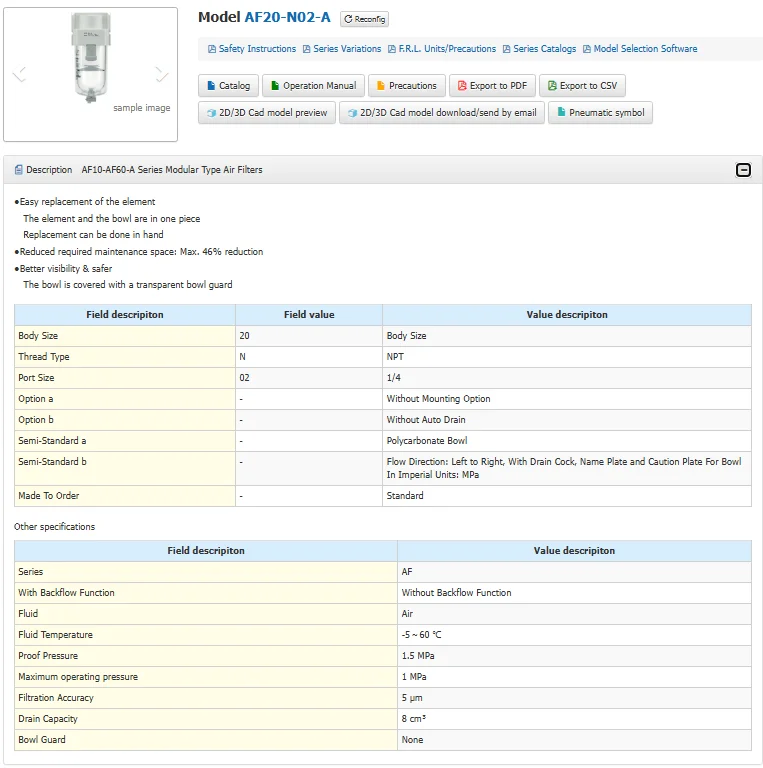The image size is (763, 768).
Task: Click the 'NPT' value description cell
Action: point(567,357)
